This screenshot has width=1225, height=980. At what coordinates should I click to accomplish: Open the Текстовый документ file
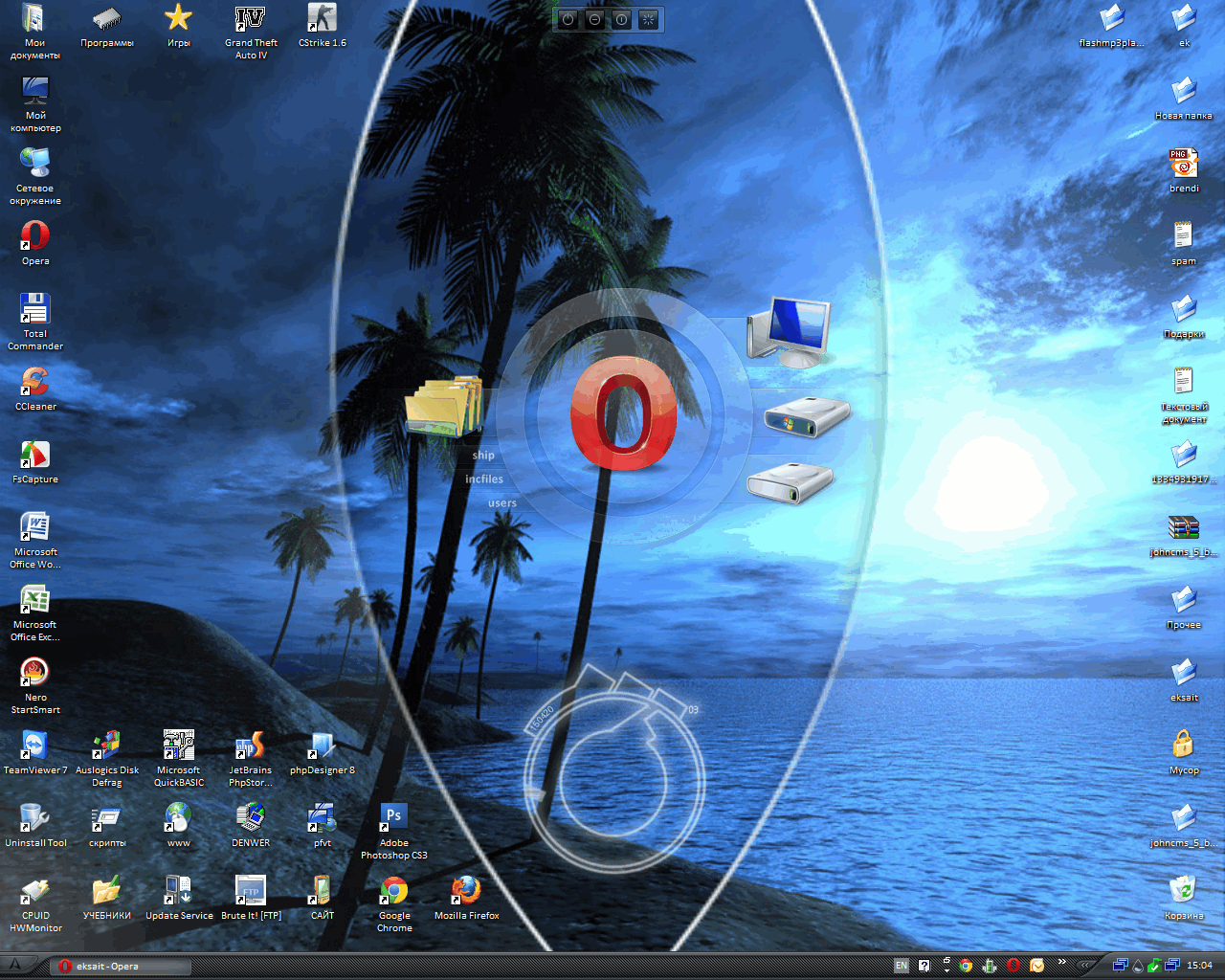(1184, 394)
